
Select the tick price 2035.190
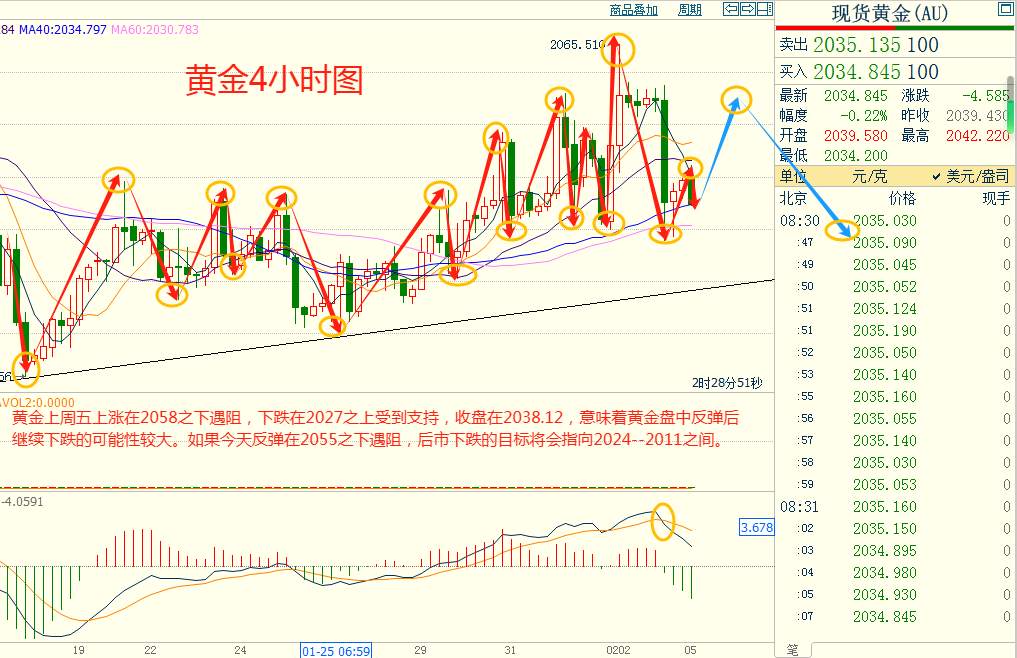pos(885,331)
